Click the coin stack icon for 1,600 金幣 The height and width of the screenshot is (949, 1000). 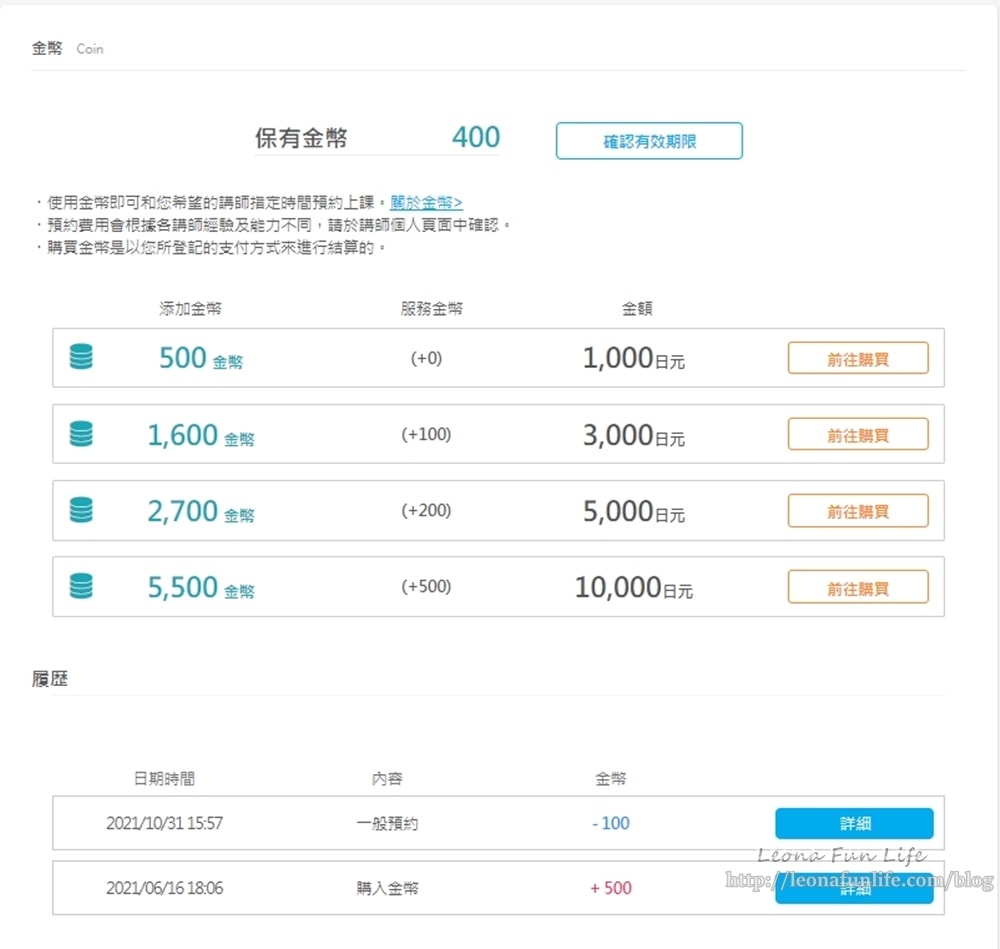pyautogui.click(x=81, y=434)
